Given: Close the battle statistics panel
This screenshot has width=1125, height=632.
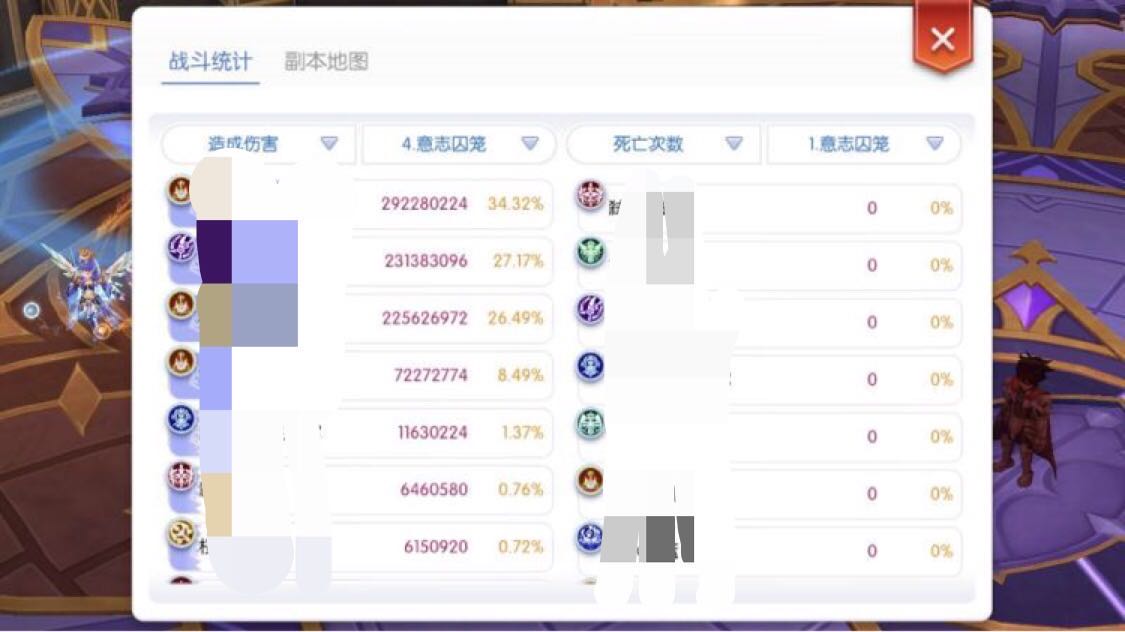Looking at the screenshot, I should click(x=943, y=39).
